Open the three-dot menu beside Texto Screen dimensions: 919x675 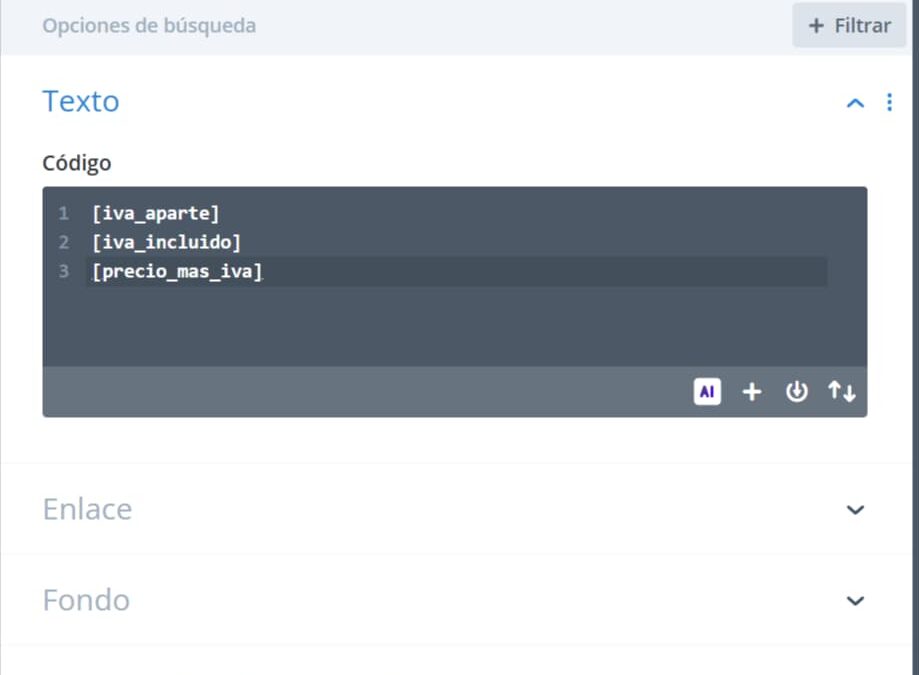click(x=890, y=102)
